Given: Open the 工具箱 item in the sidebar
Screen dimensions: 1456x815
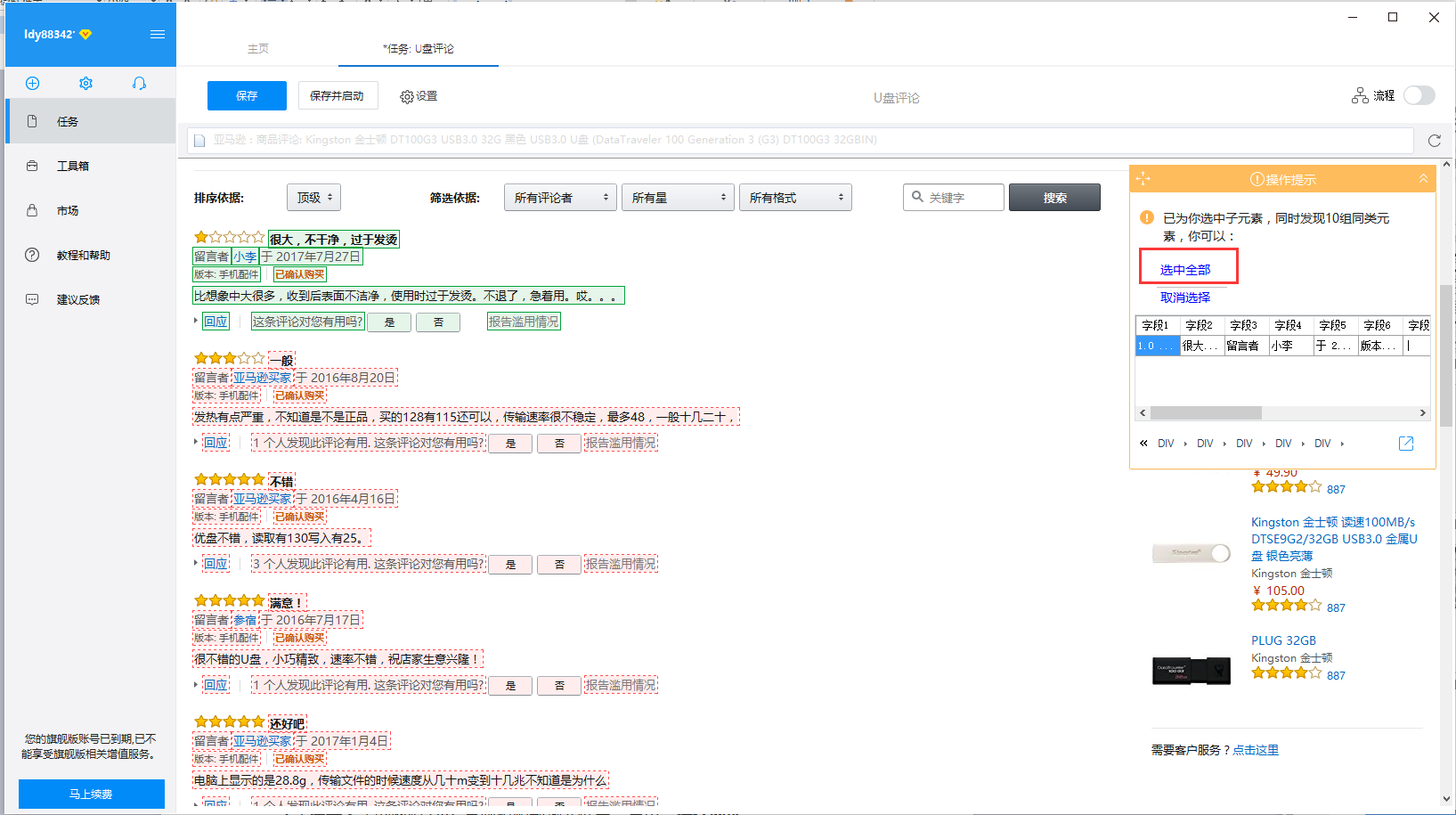Looking at the screenshot, I should pos(91,166).
